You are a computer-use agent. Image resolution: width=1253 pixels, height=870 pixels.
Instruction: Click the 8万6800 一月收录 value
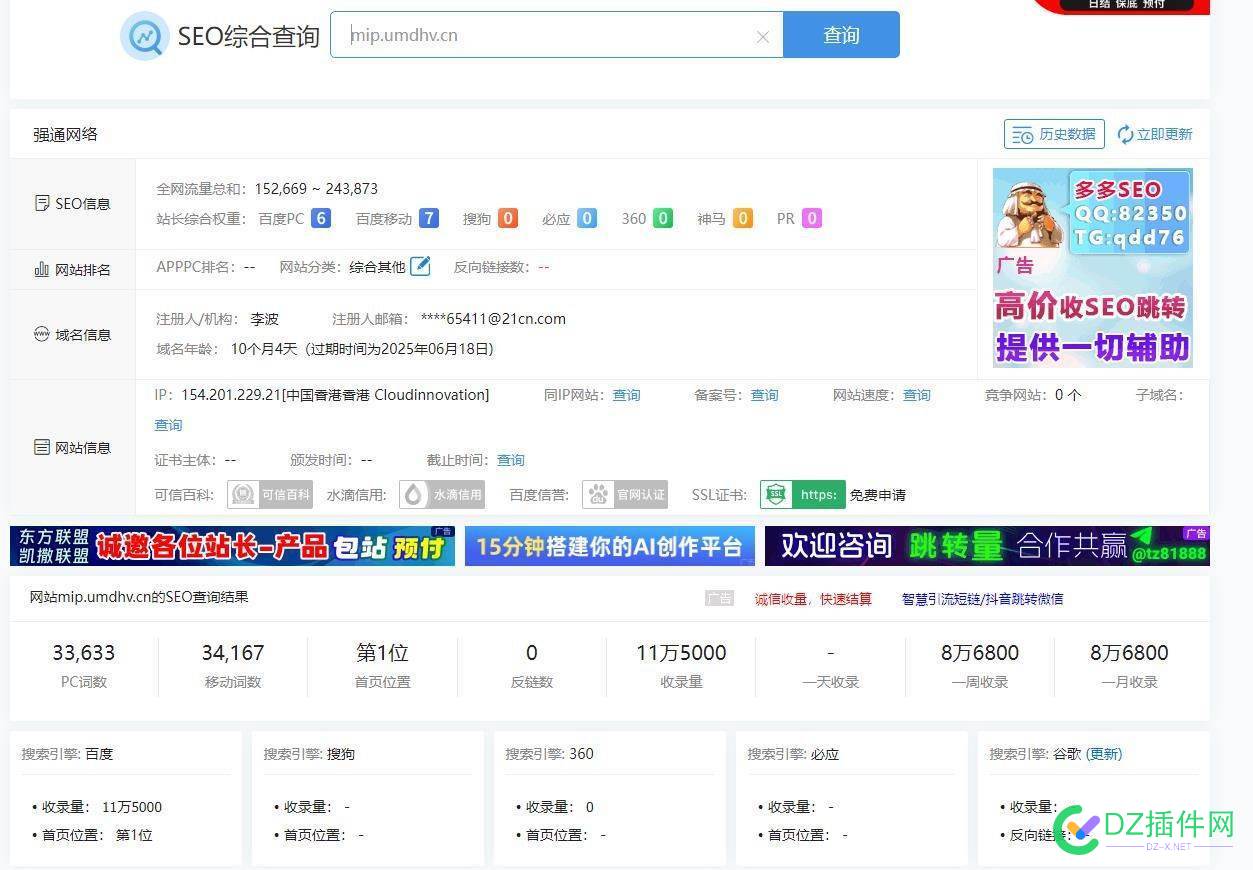(1129, 653)
